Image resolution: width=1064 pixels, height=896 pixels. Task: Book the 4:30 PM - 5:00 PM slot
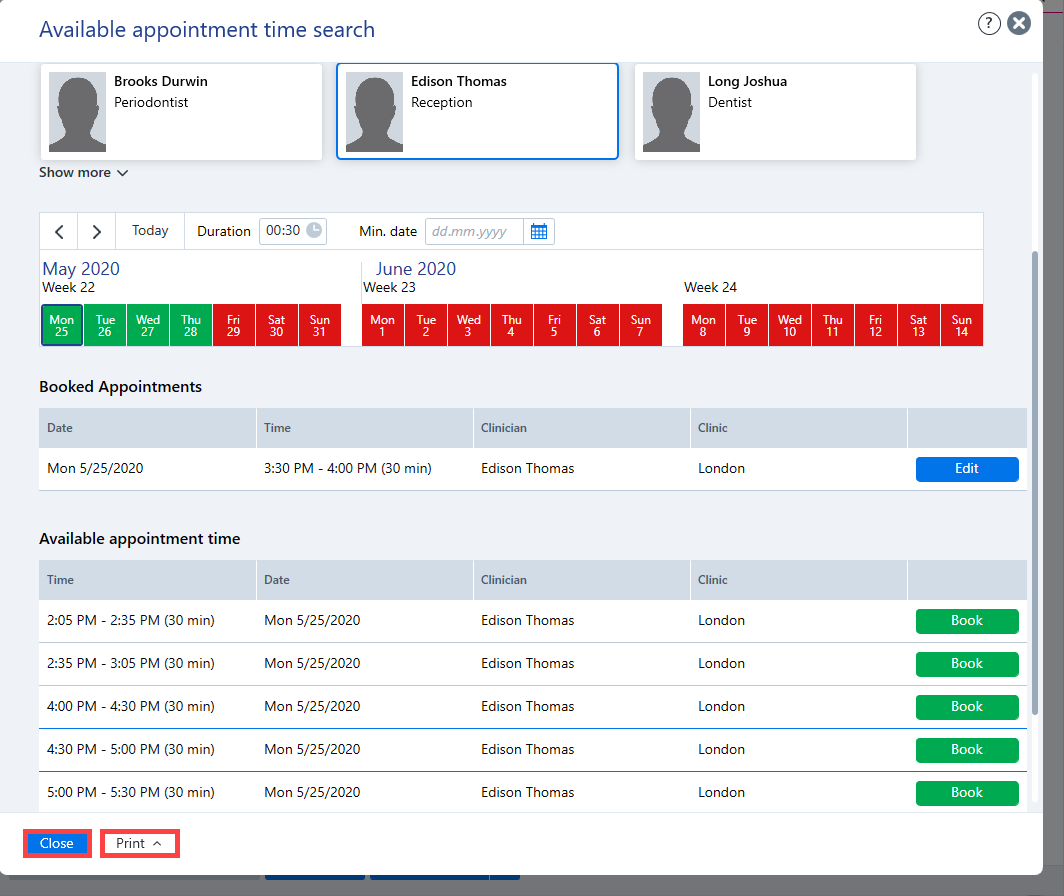(x=966, y=749)
